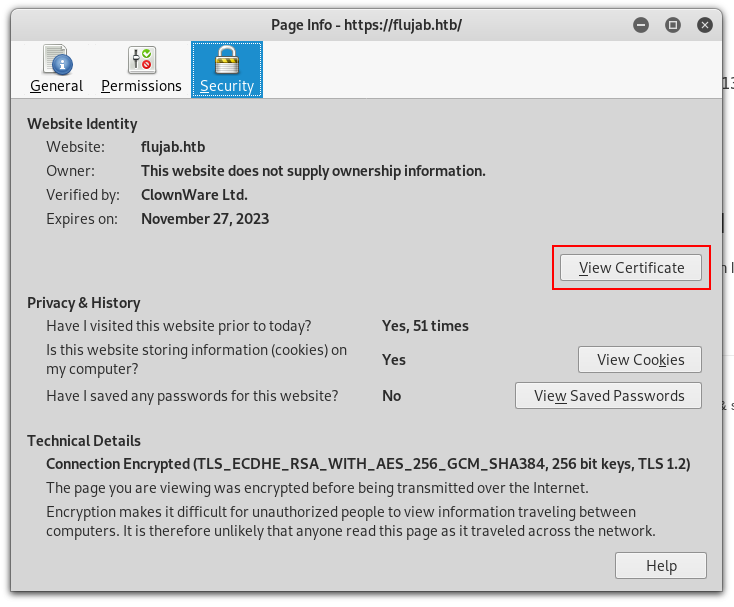Open the Permissions tab label
The image size is (734, 607).
click(142, 86)
